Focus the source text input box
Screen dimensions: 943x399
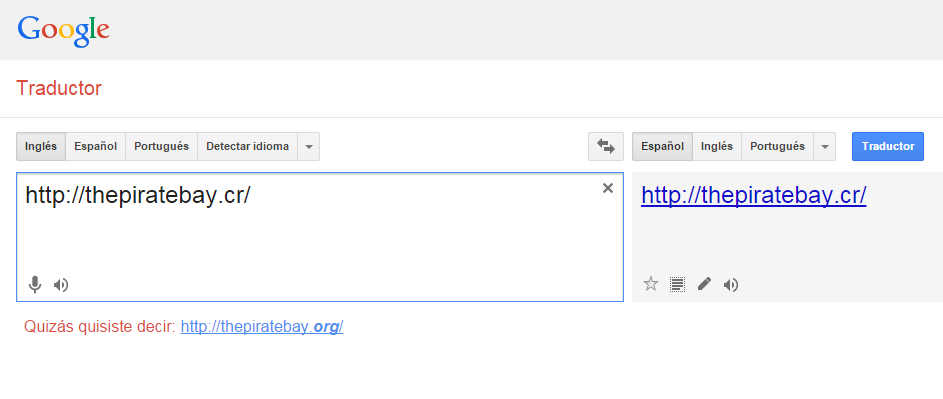[x=320, y=237]
